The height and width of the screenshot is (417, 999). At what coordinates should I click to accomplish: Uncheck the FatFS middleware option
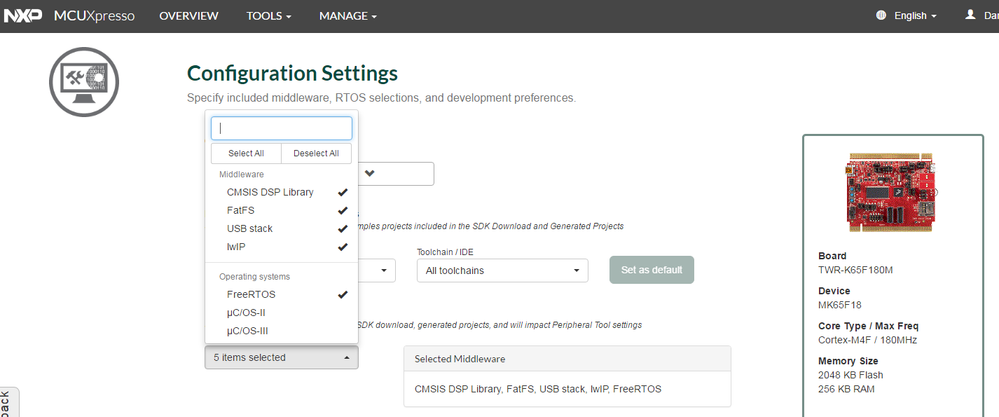(x=240, y=211)
